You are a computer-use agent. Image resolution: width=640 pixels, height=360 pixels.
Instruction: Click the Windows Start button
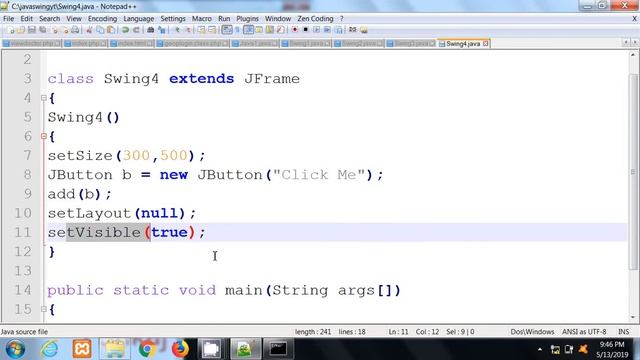coord(15,349)
